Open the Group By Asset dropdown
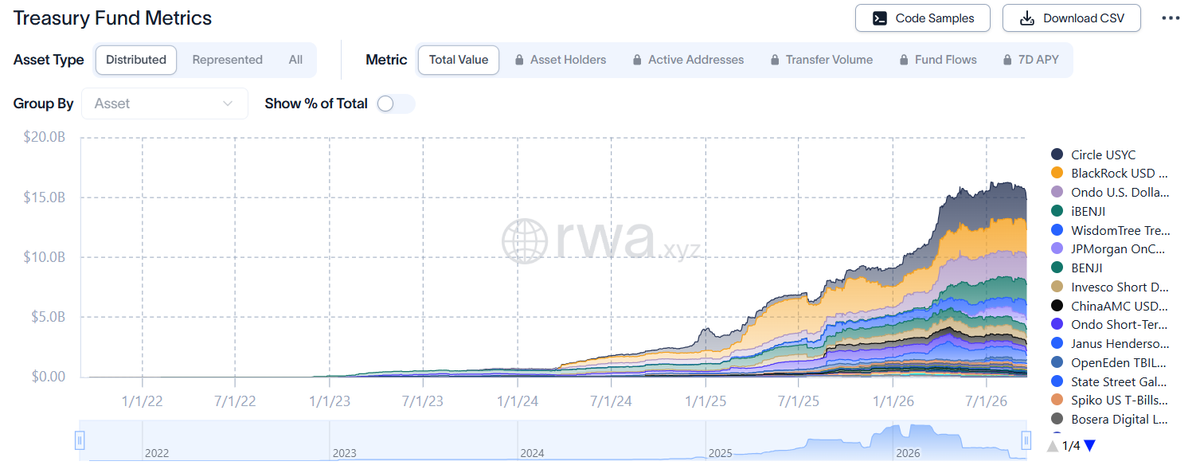Viewport: 1200px width, 469px height. [165, 103]
